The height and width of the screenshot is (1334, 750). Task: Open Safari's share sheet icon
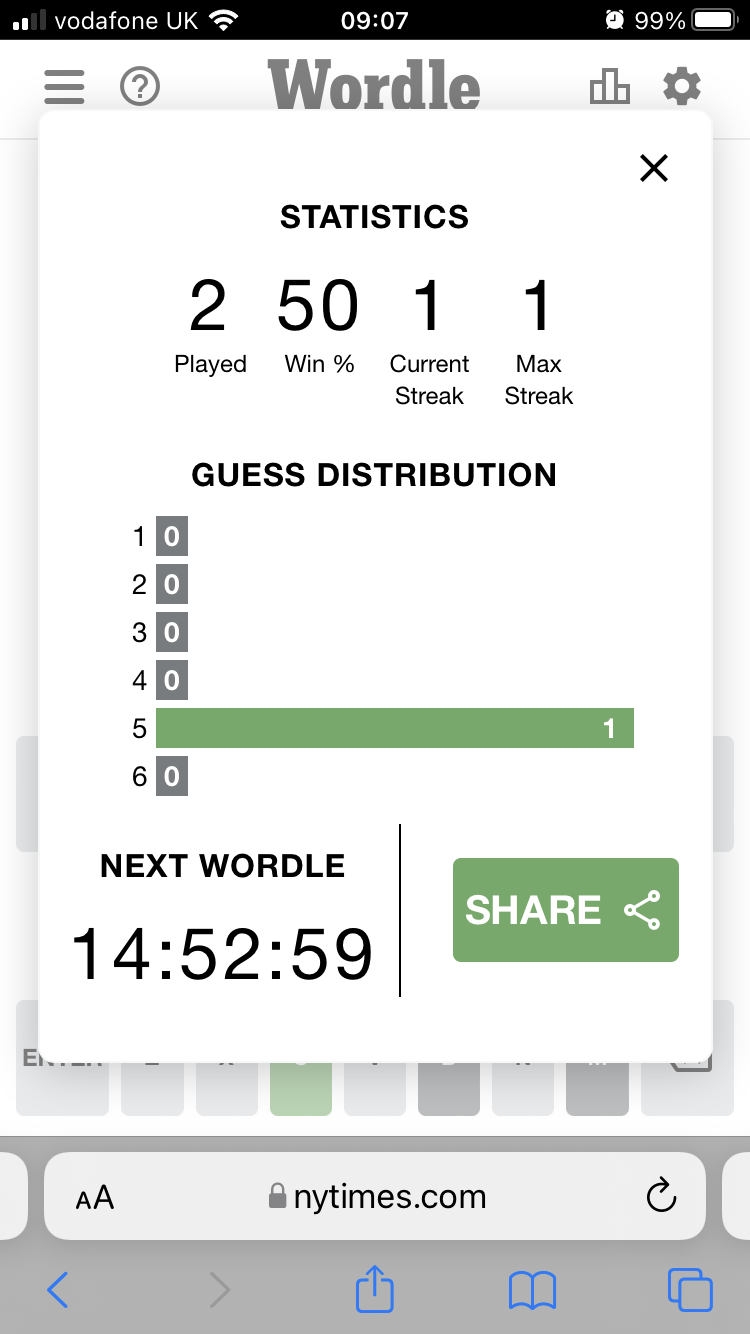pyautogui.click(x=375, y=1288)
